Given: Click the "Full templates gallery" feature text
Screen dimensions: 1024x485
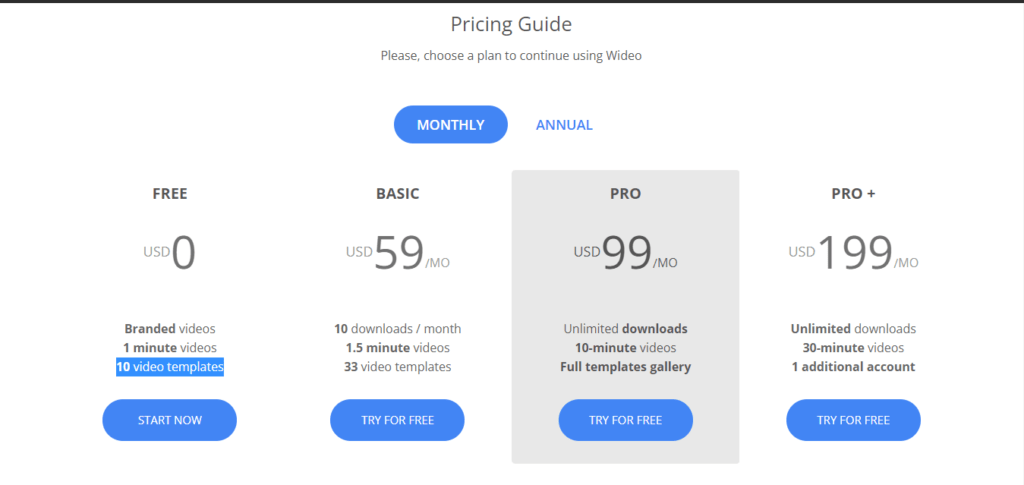Looking at the screenshot, I should [x=625, y=367].
